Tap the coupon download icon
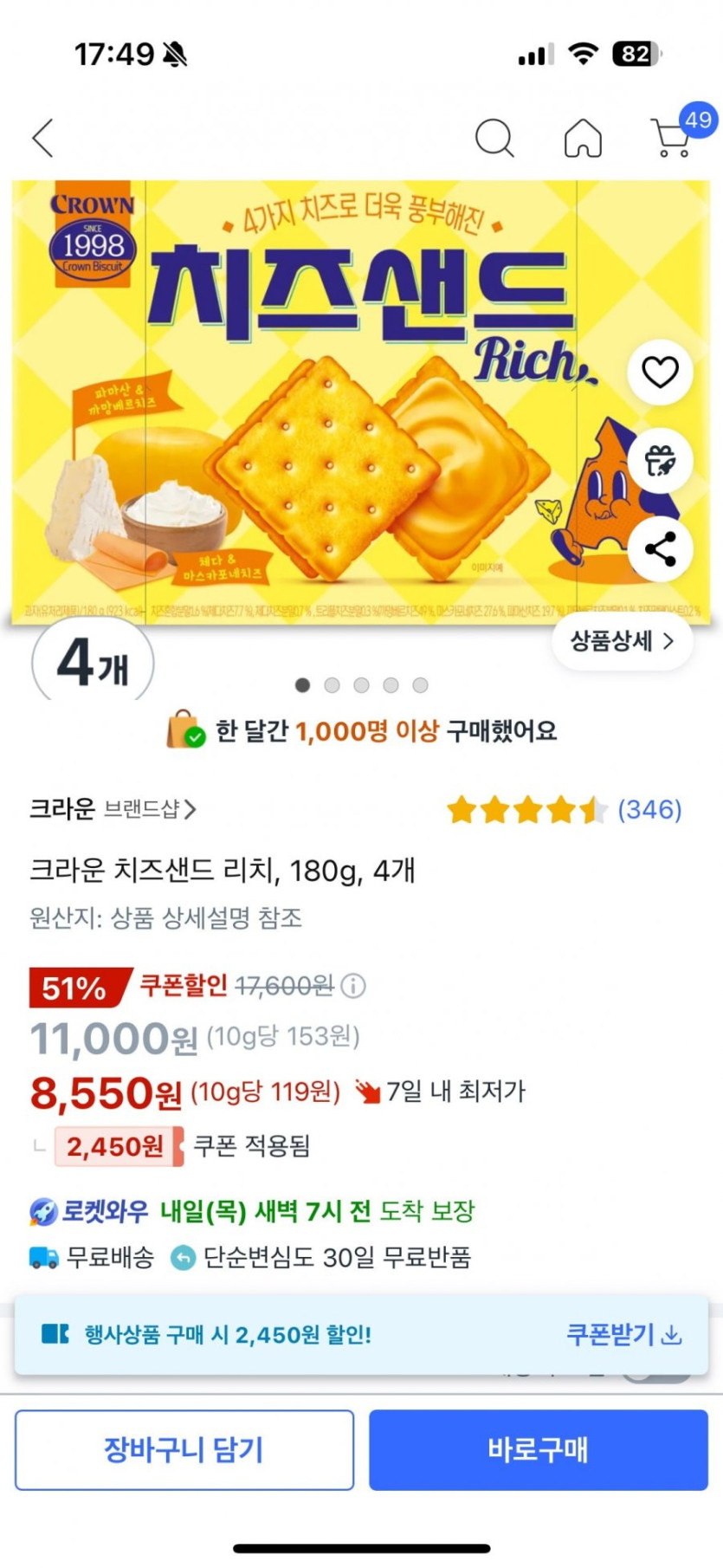The height and width of the screenshot is (1568, 723). click(x=672, y=1335)
